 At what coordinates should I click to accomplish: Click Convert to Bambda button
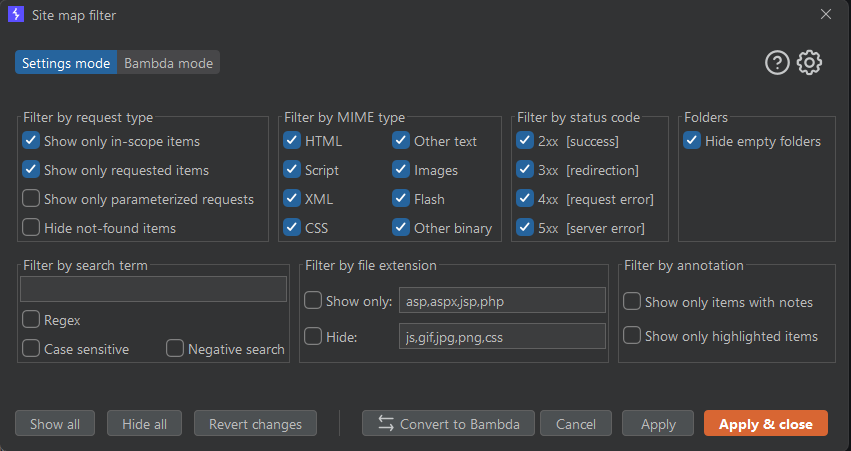(448, 423)
